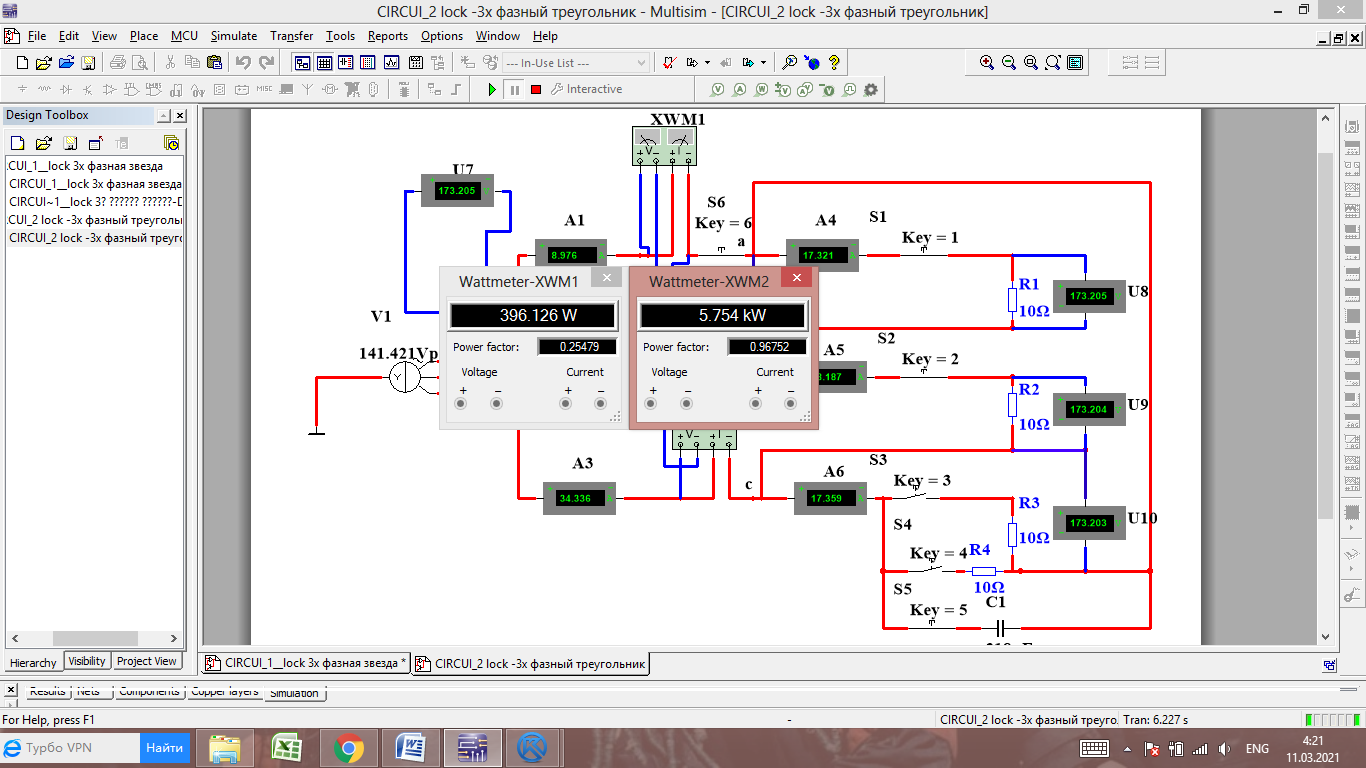Screen dimensions: 1366x768
Task: Select the CIRCUI~1__lock item in Design Toolbox
Action: pos(95,202)
